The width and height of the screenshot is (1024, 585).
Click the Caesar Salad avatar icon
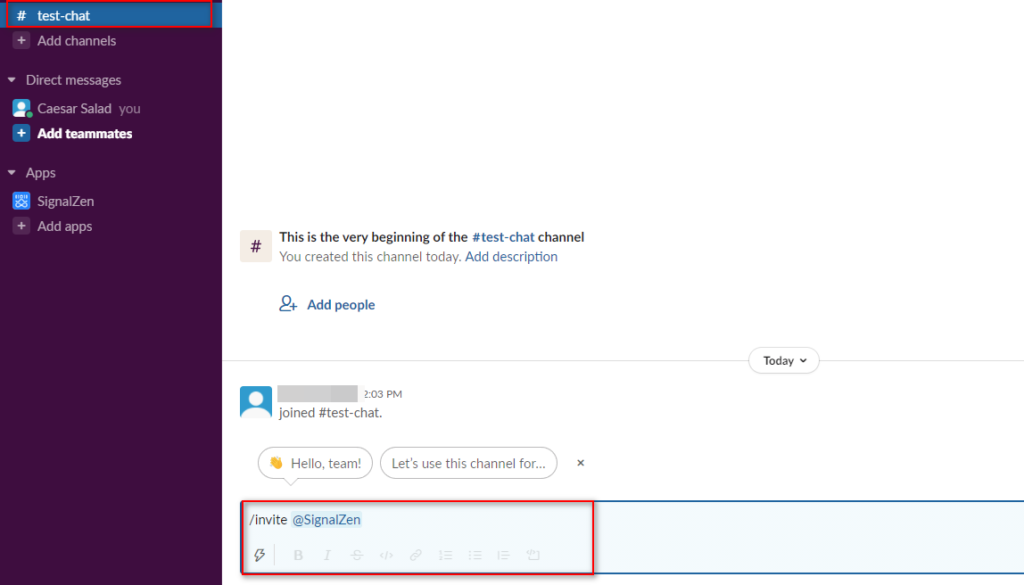click(22, 108)
